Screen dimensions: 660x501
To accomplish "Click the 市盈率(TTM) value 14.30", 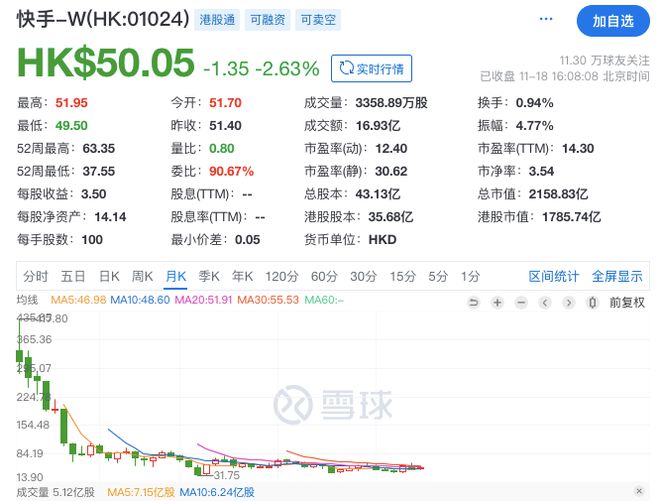I will click(578, 148).
